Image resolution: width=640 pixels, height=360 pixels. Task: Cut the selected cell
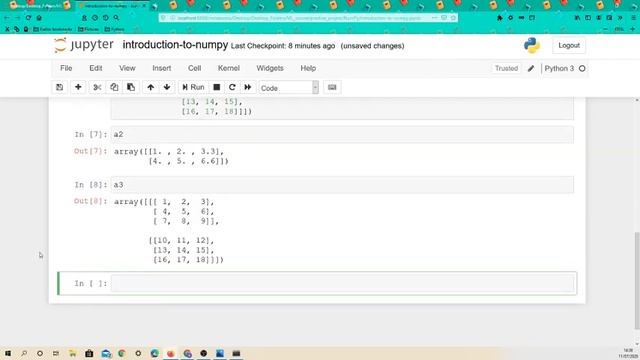click(97, 87)
